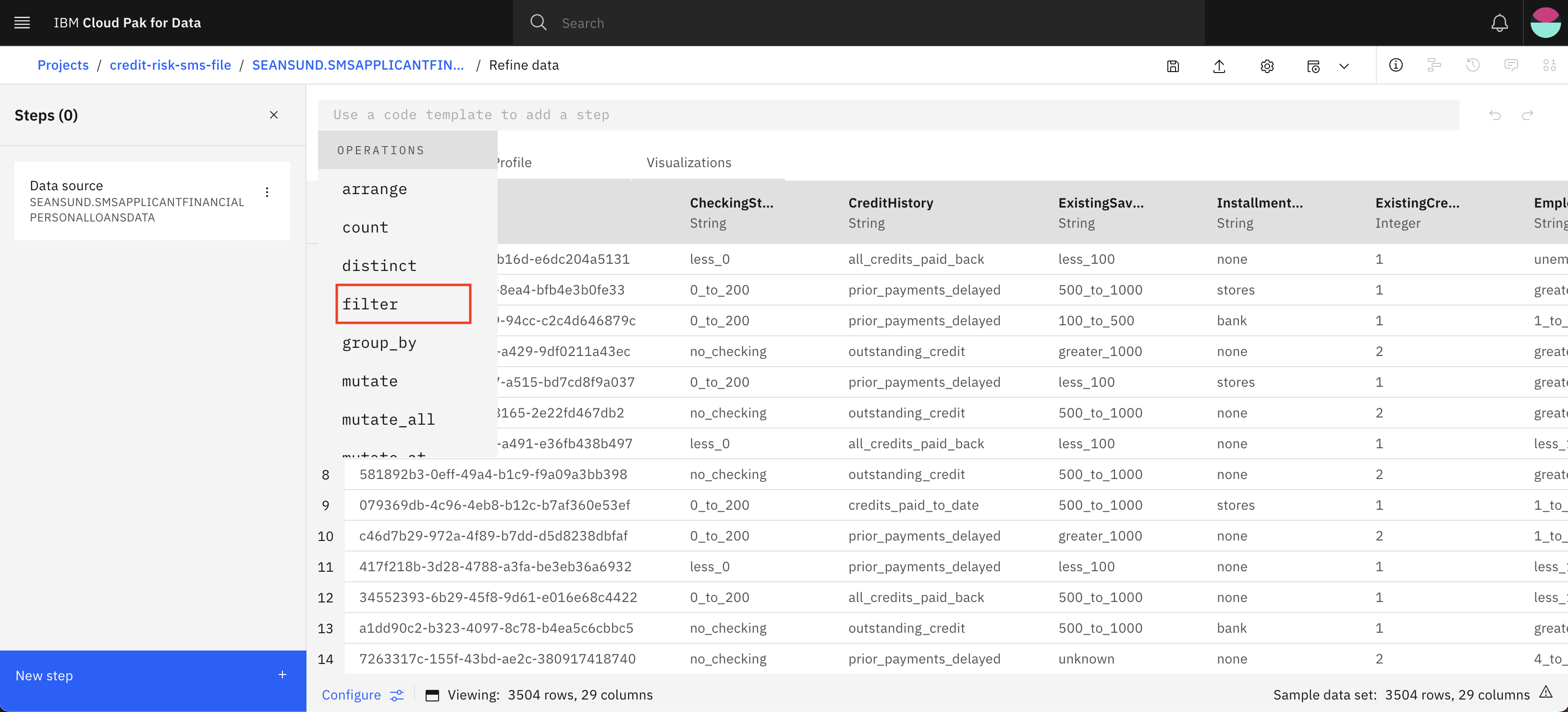Switch to the Profile tab
1568x712 pixels.
510,162
